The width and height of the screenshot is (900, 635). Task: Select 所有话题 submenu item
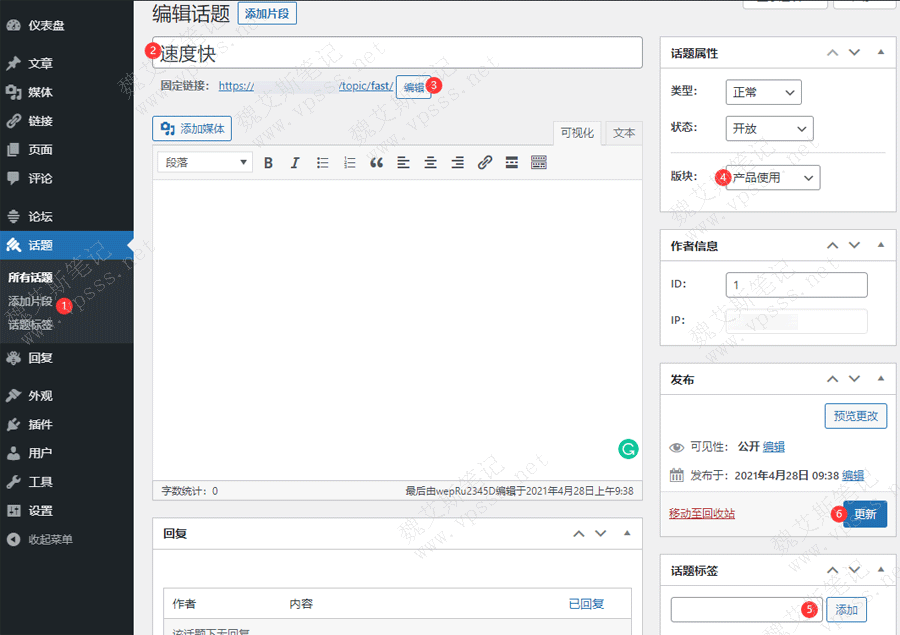pyautogui.click(x=30, y=277)
